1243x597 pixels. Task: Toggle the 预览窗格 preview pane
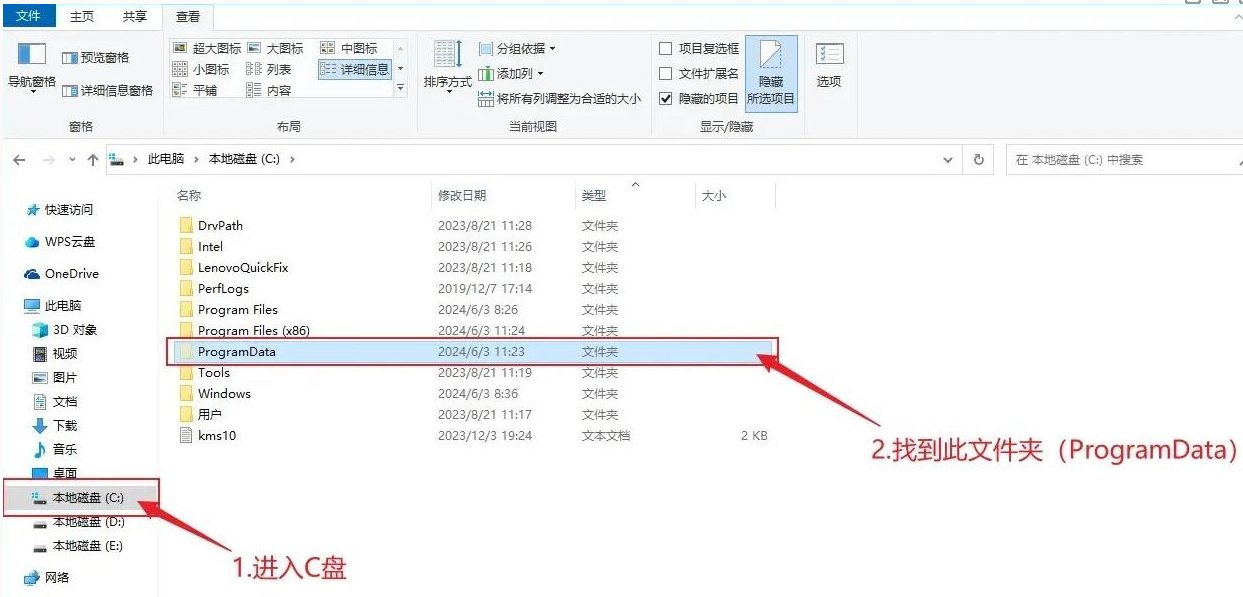tap(96, 58)
